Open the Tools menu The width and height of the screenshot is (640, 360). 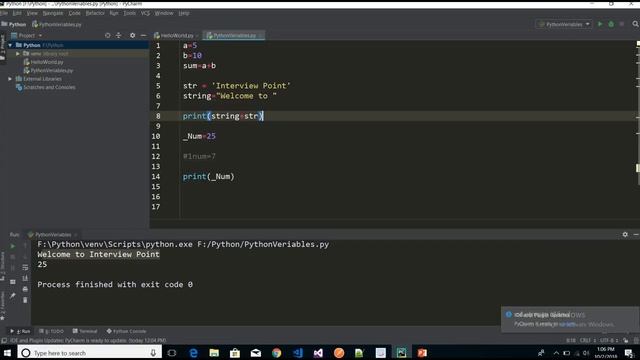click(129, 13)
